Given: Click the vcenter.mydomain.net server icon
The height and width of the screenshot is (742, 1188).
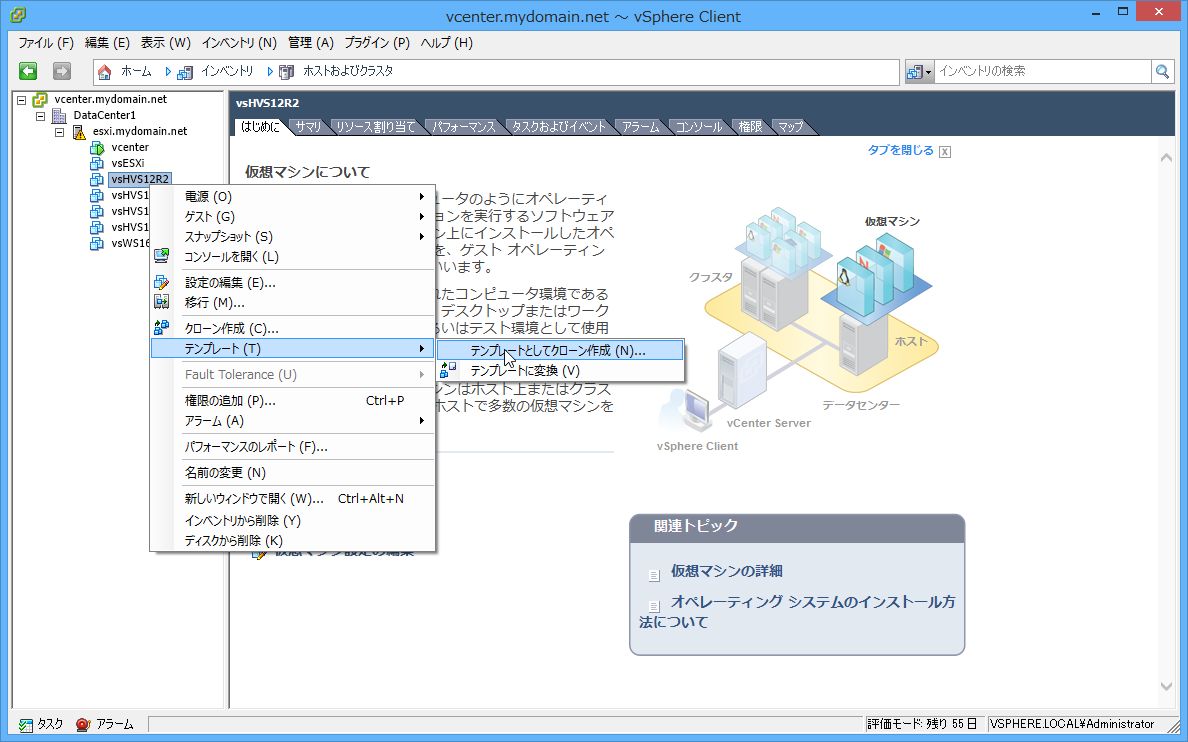Looking at the screenshot, I should coord(40,99).
